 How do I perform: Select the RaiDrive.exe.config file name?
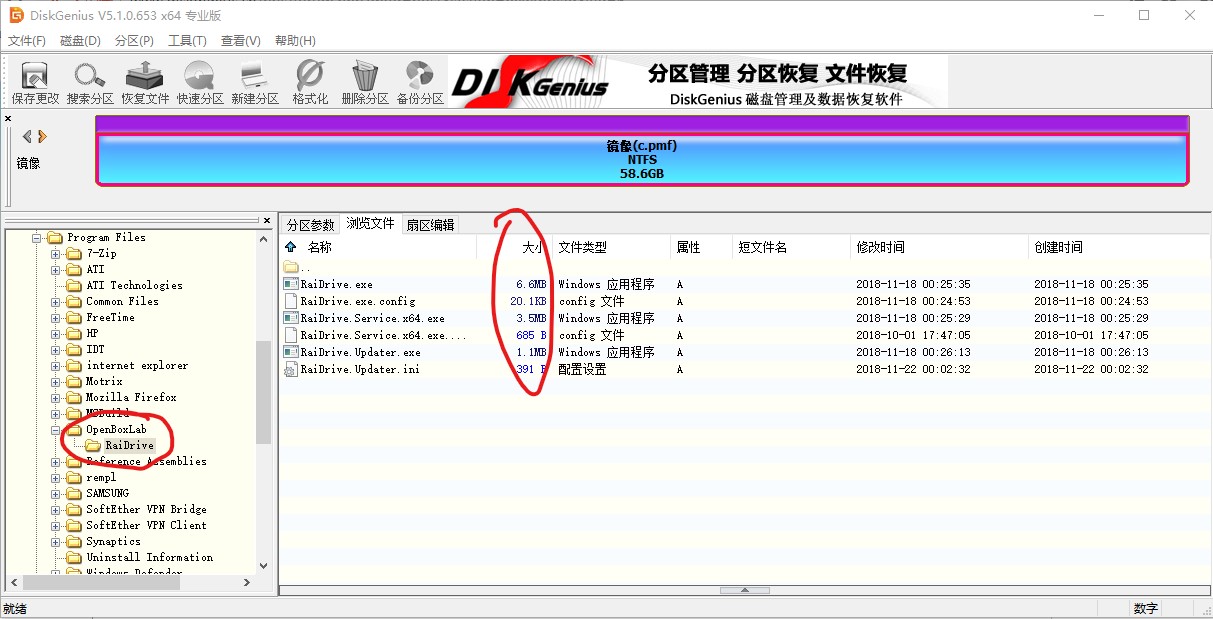click(x=358, y=301)
